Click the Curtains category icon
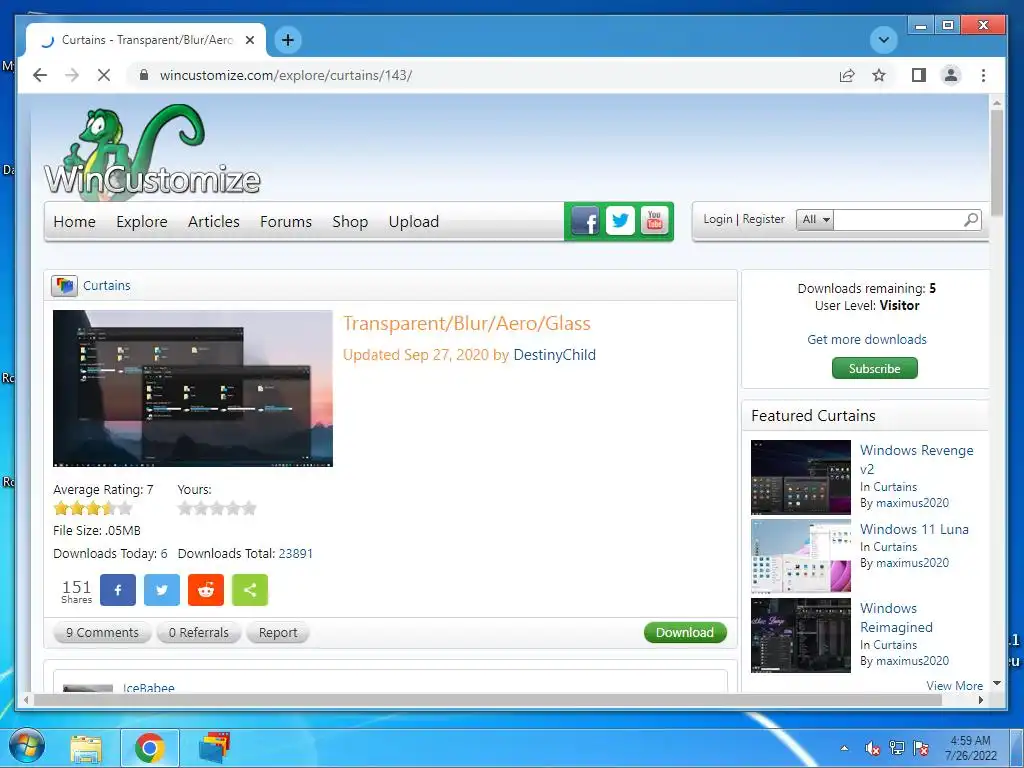Image resolution: width=1024 pixels, height=768 pixels. click(64, 285)
